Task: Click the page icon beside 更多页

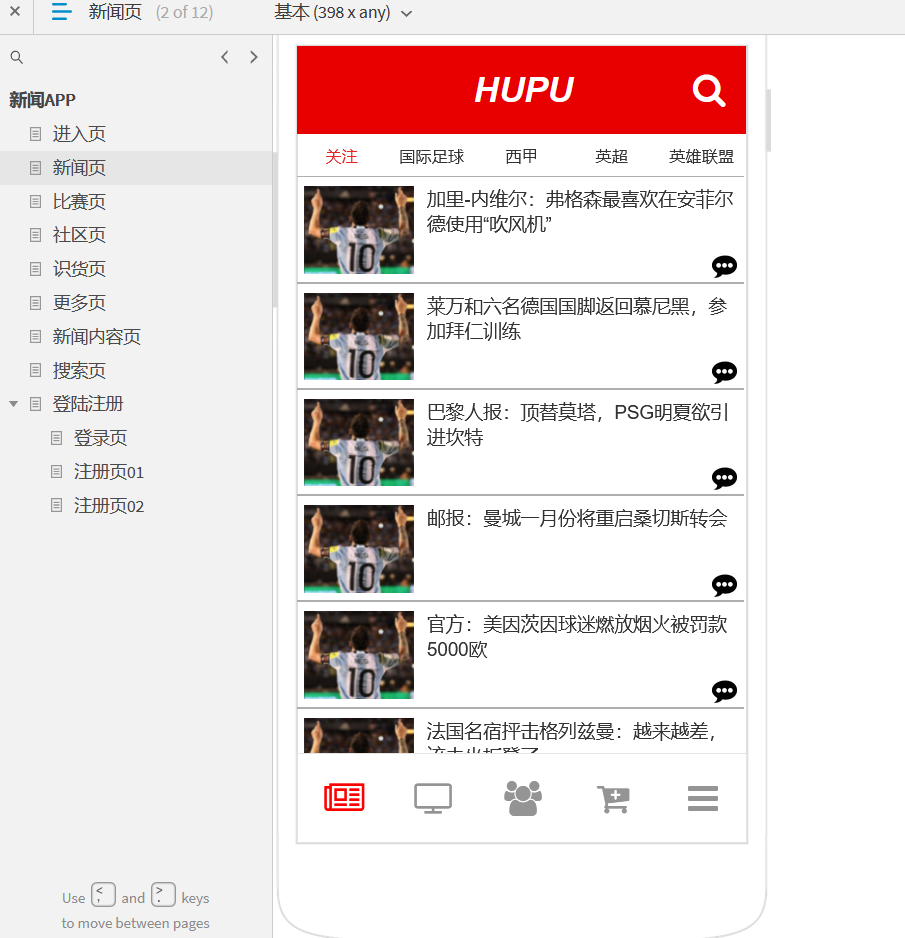Action: tap(36, 303)
